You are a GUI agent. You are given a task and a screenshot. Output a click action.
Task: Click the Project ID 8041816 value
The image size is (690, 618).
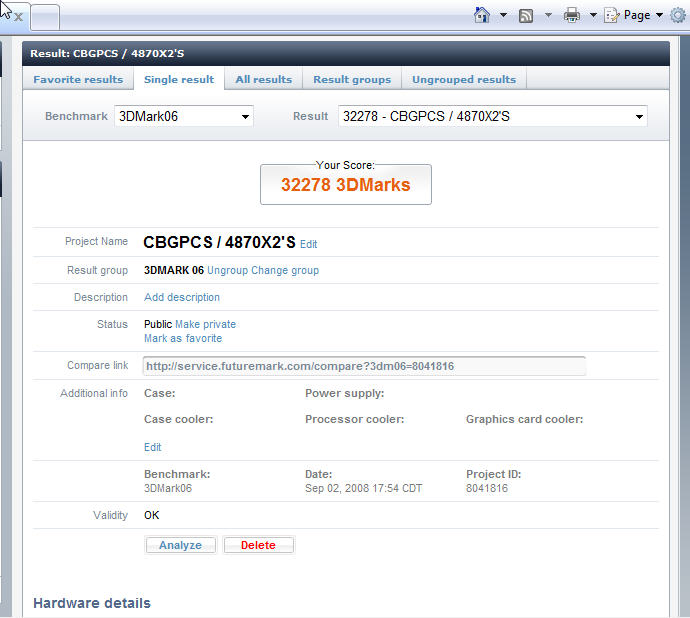point(487,488)
